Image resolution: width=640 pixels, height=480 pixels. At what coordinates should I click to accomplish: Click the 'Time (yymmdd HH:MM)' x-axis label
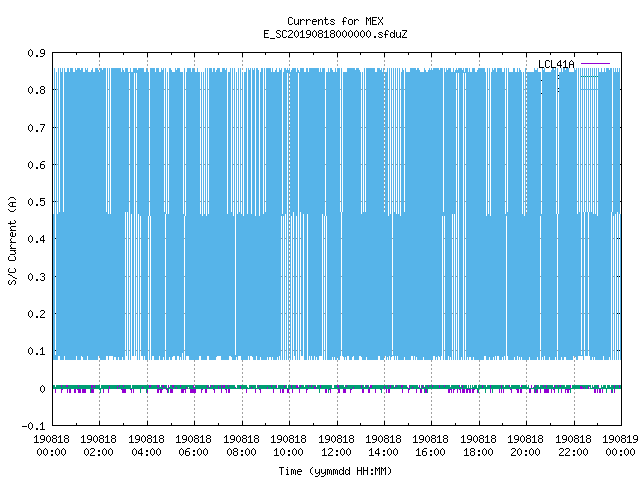pyautogui.click(x=335, y=471)
